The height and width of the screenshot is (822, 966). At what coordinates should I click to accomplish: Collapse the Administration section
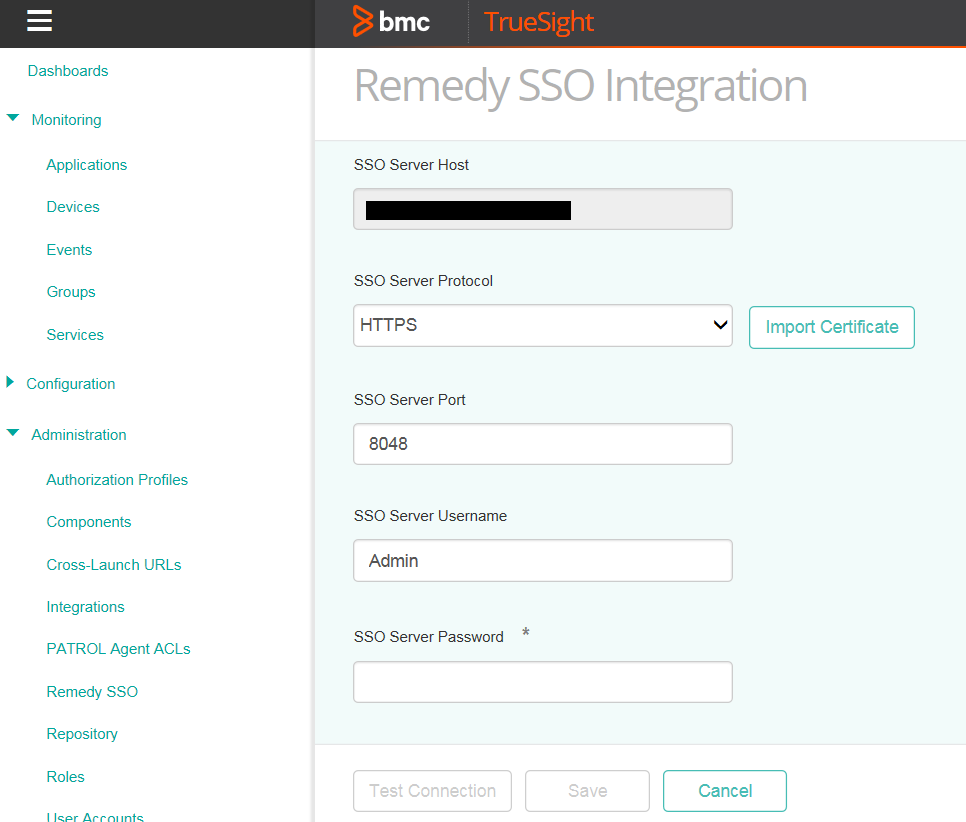pos(13,434)
